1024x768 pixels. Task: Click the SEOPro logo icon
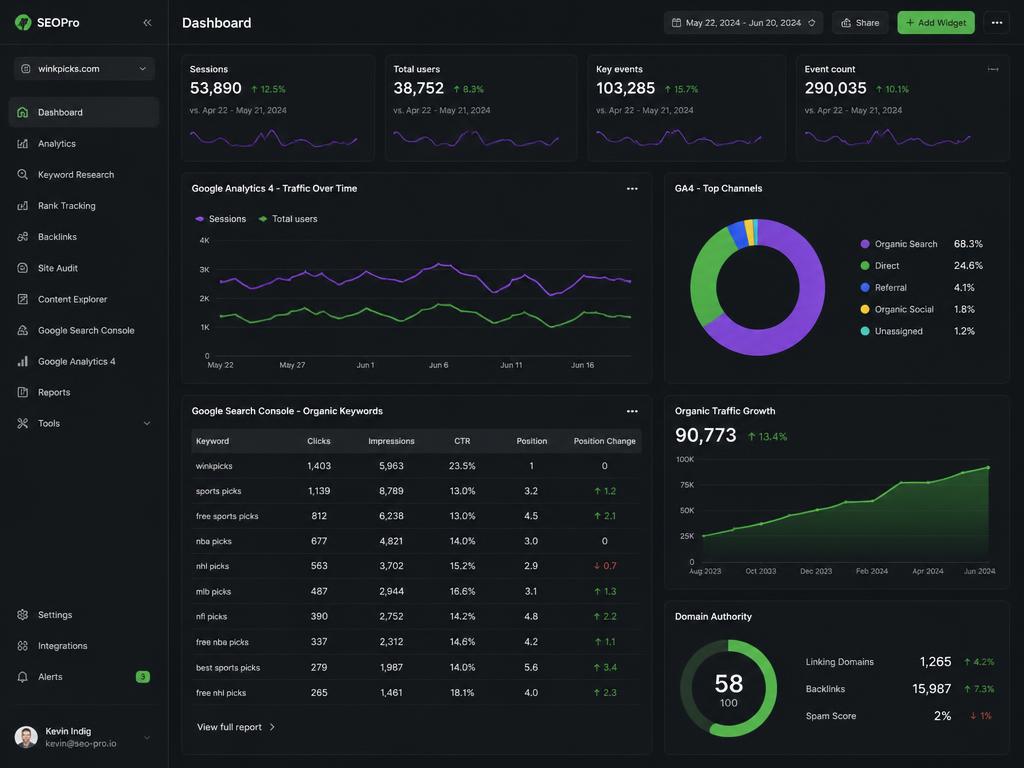tap(23, 22)
